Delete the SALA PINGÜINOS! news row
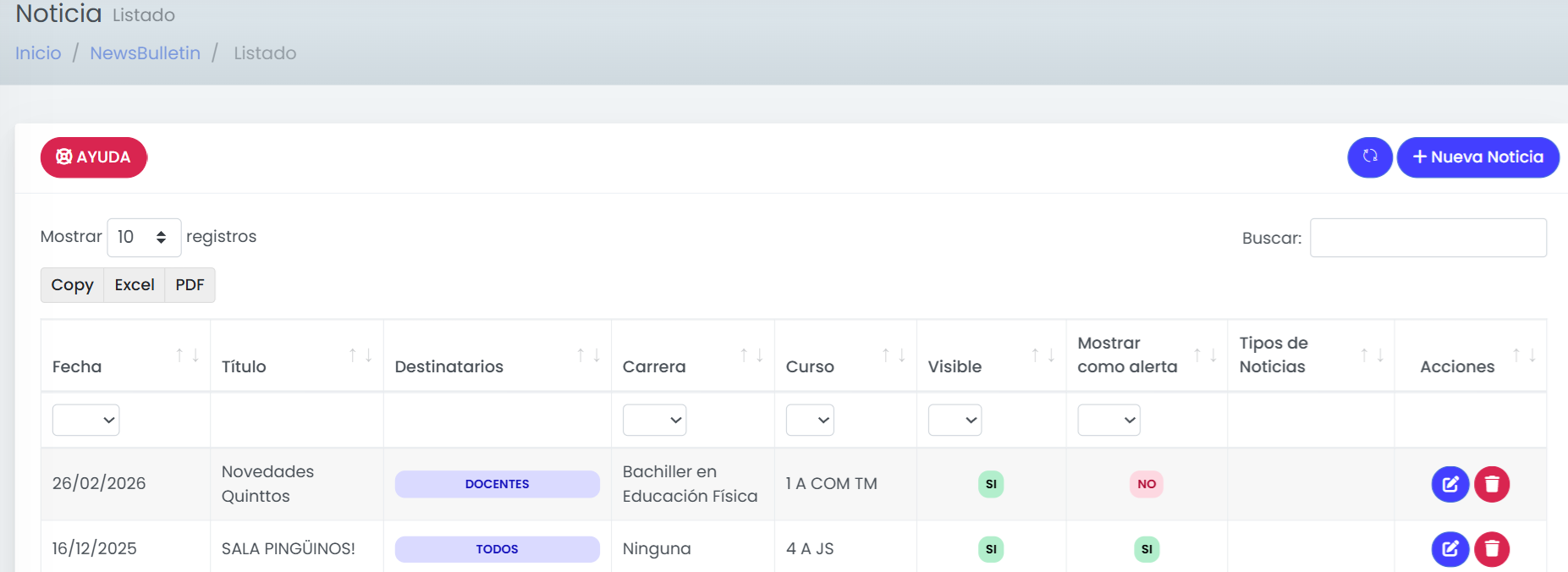 1492,549
